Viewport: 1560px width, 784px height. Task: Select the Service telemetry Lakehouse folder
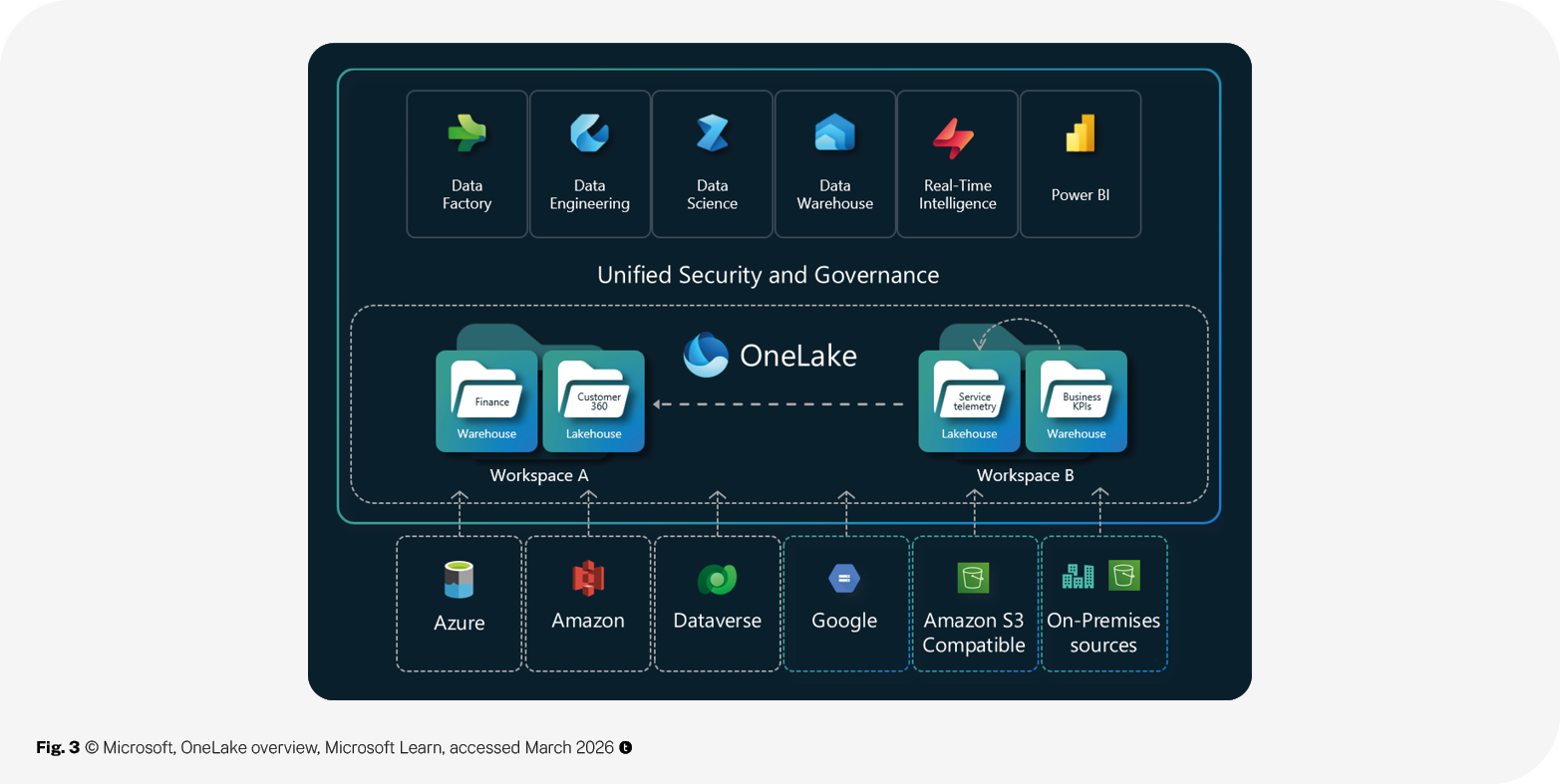click(970, 400)
